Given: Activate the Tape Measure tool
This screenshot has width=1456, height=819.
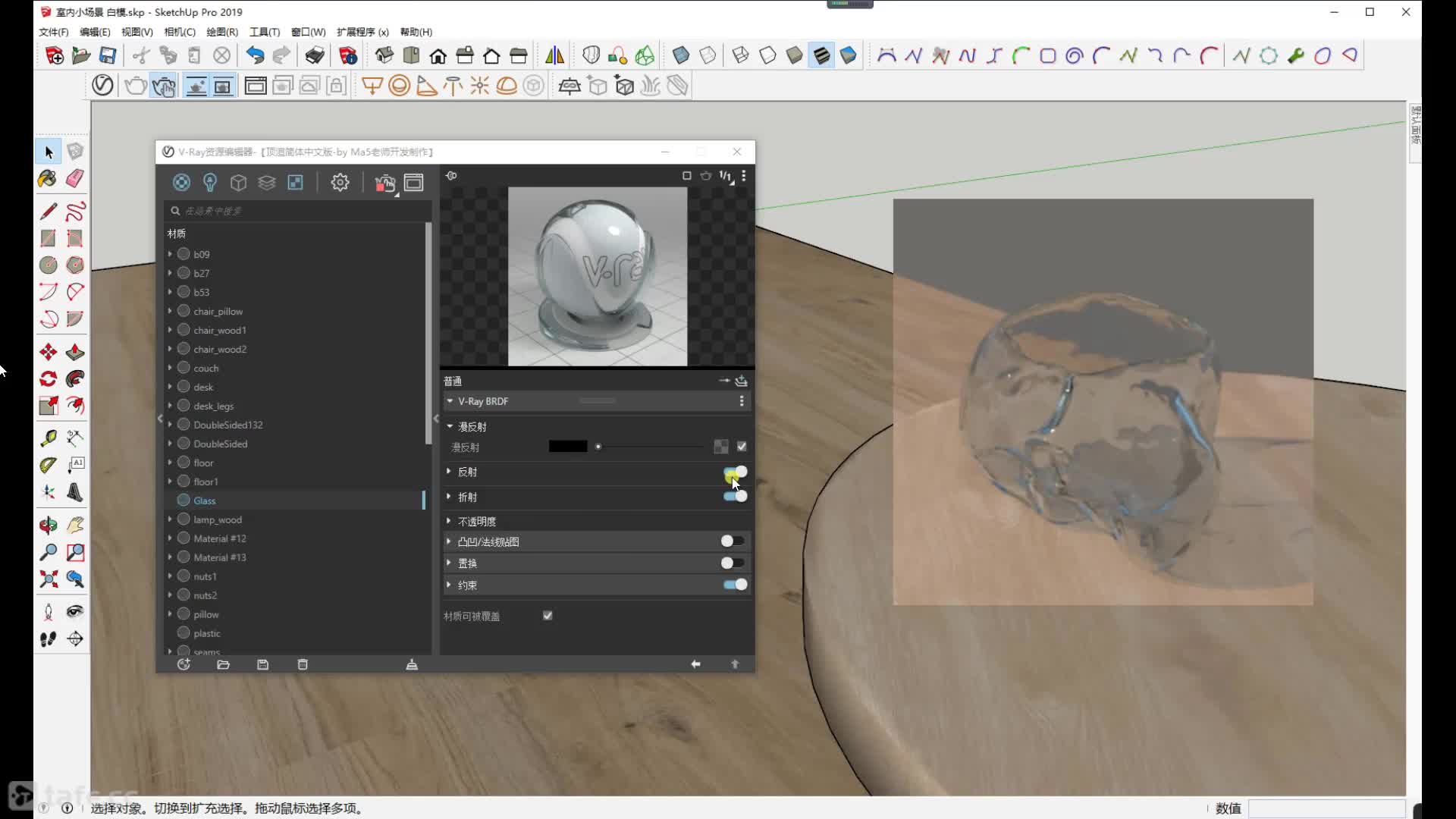Looking at the screenshot, I should point(48,438).
